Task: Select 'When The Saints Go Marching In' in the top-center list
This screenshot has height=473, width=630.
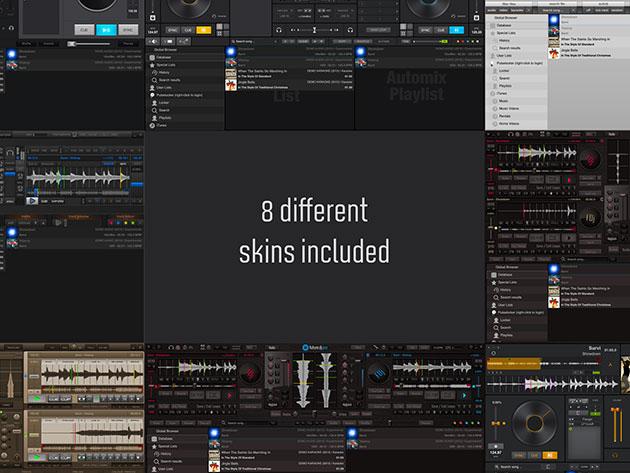Action: [x=289, y=74]
